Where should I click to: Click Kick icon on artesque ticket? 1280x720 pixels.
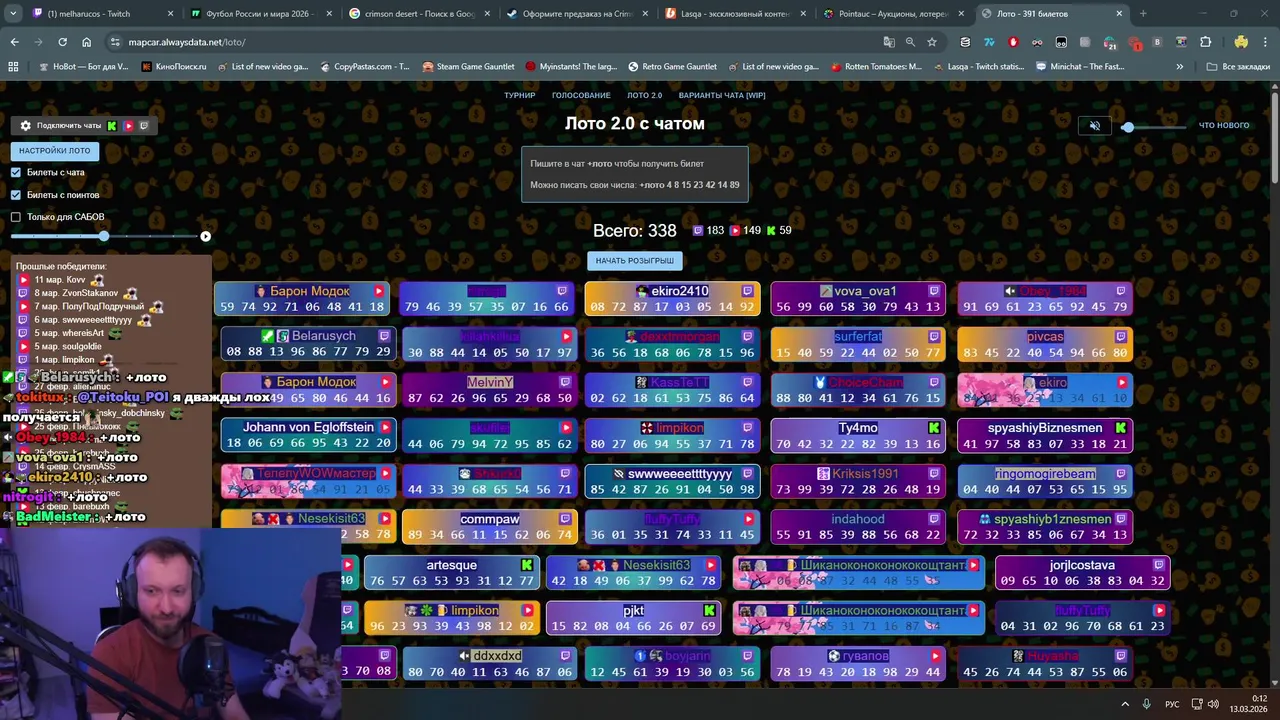(527, 565)
